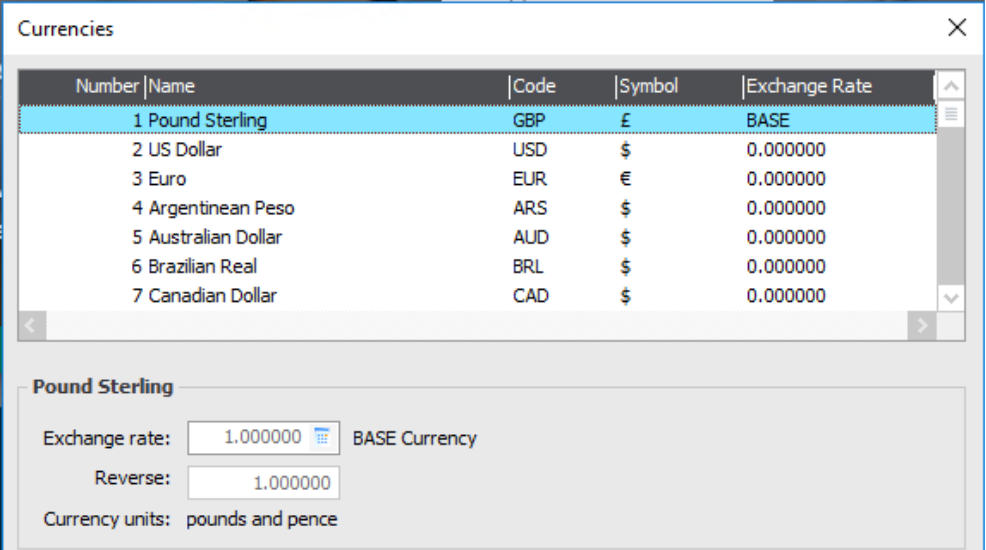Select the Australian Dollar row
Viewport: 986px width, 550px height.
[478, 238]
